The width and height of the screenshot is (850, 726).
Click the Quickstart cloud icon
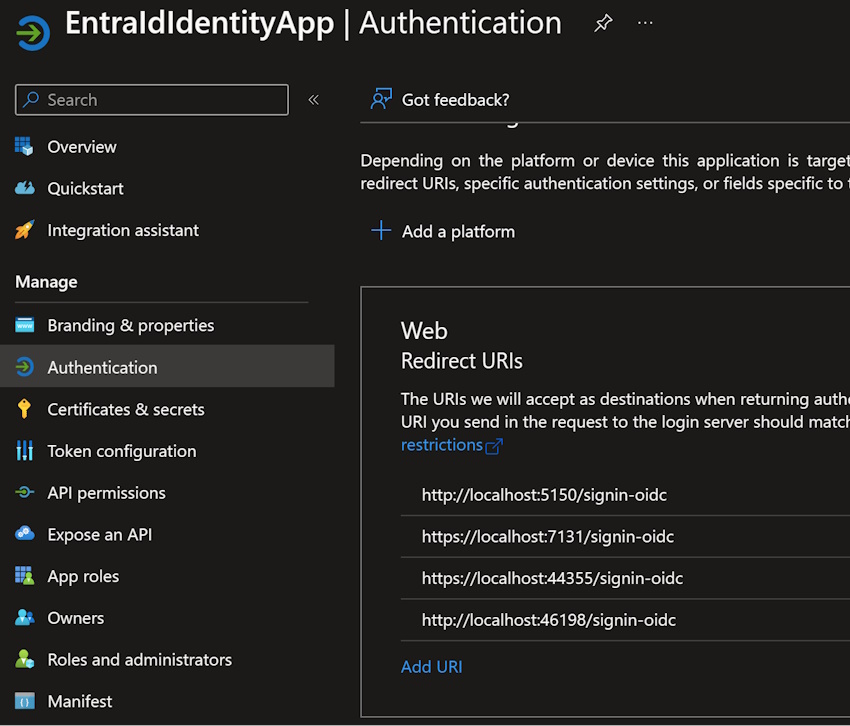(24, 188)
